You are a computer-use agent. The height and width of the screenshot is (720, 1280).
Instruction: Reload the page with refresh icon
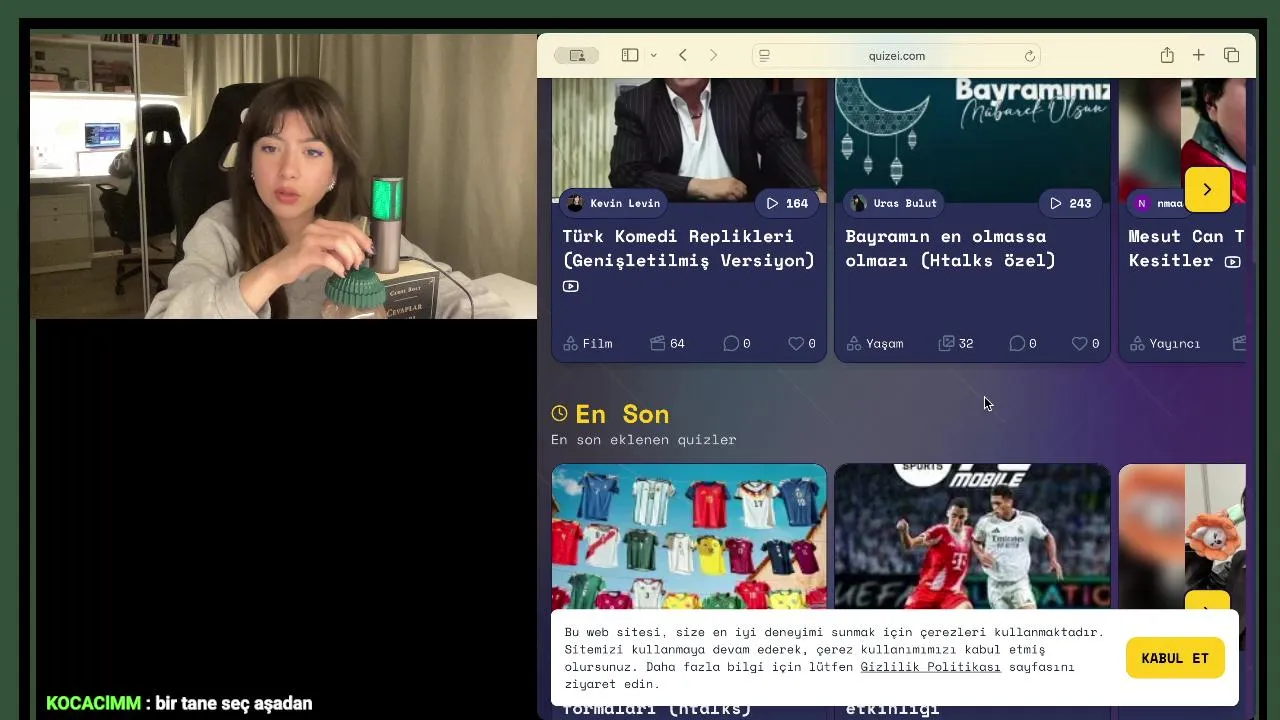(x=1029, y=56)
